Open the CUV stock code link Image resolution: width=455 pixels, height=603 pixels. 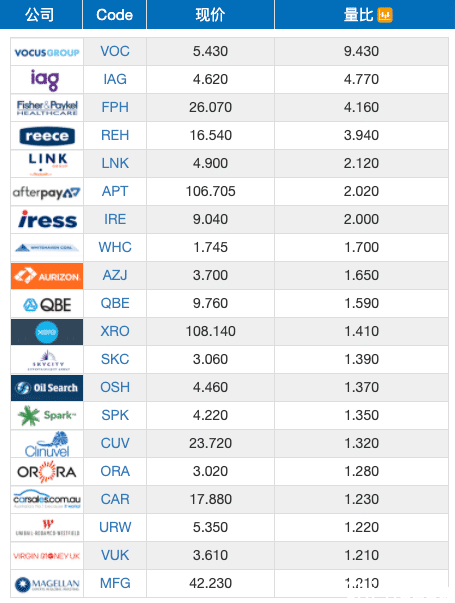(115, 443)
